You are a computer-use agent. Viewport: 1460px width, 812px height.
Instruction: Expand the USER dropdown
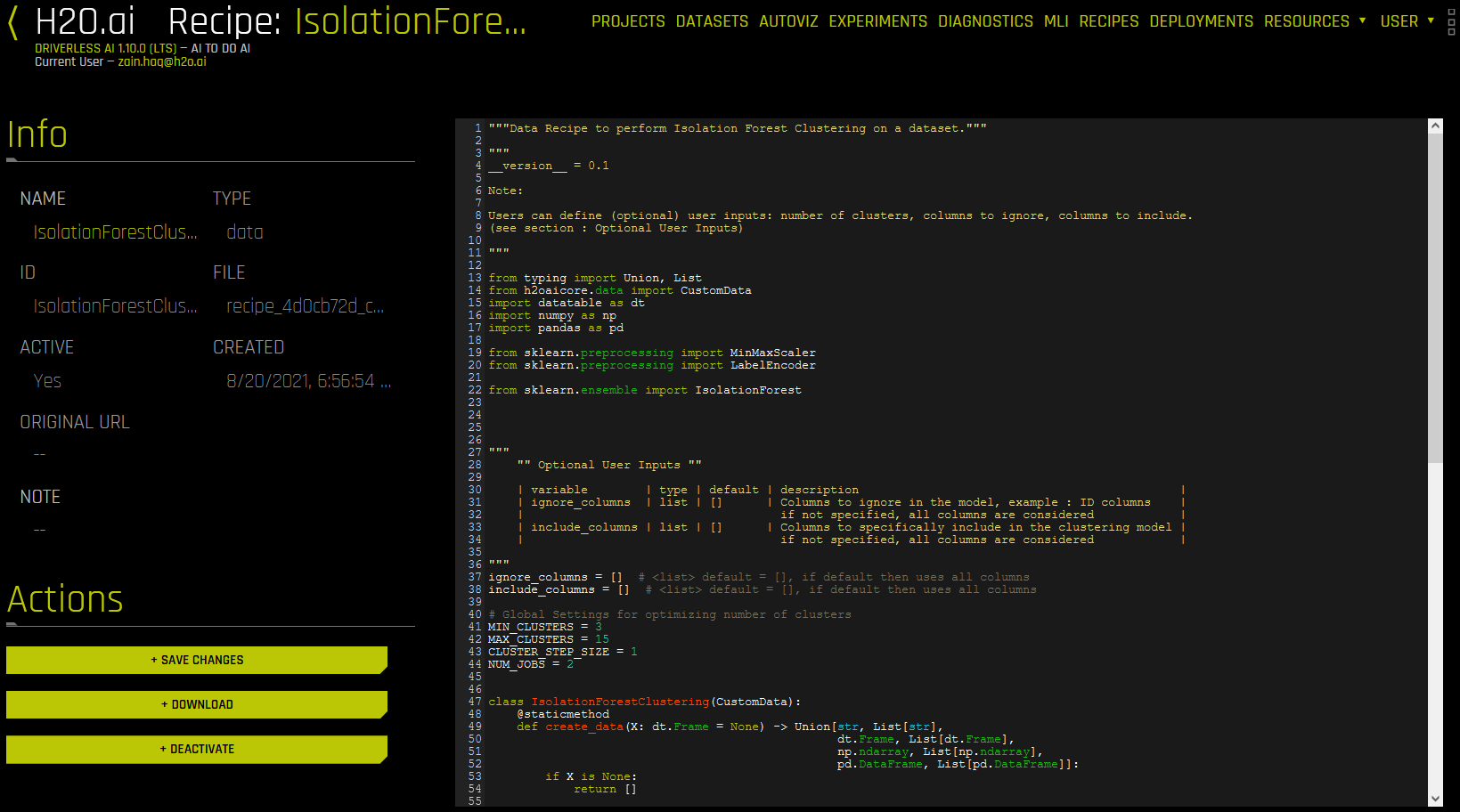1407,21
